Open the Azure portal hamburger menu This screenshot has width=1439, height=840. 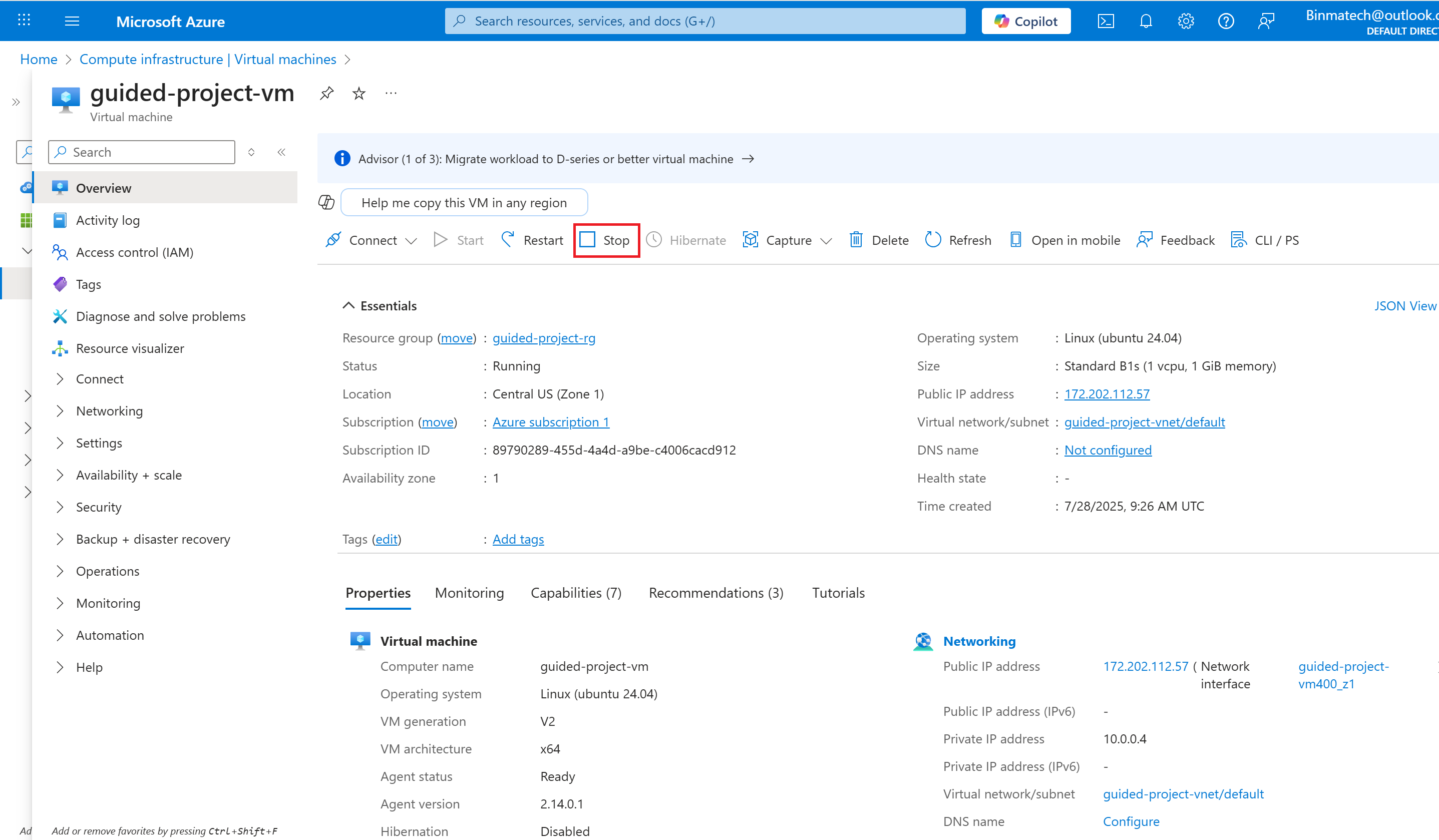pos(72,21)
